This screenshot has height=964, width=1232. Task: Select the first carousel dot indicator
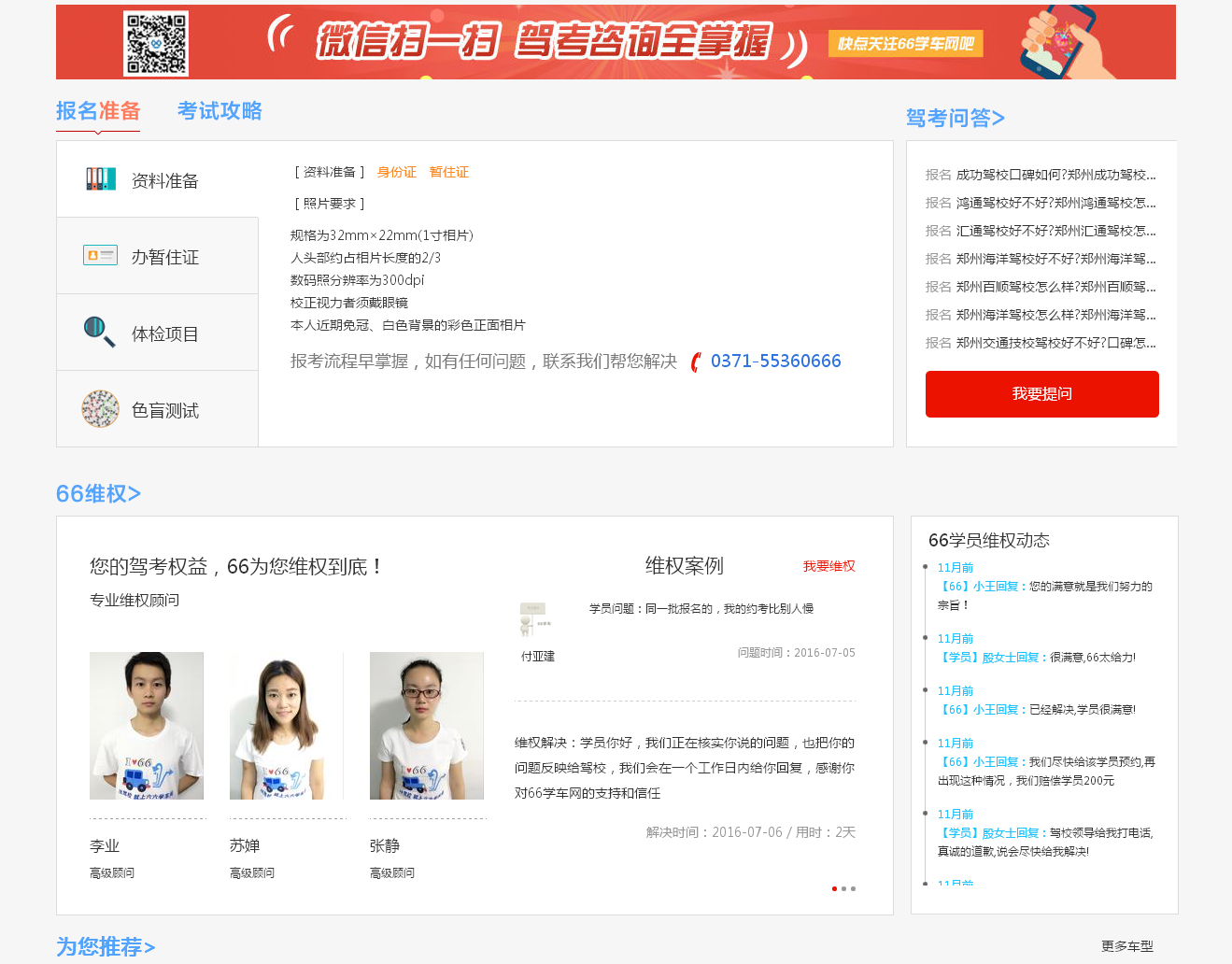tap(834, 889)
